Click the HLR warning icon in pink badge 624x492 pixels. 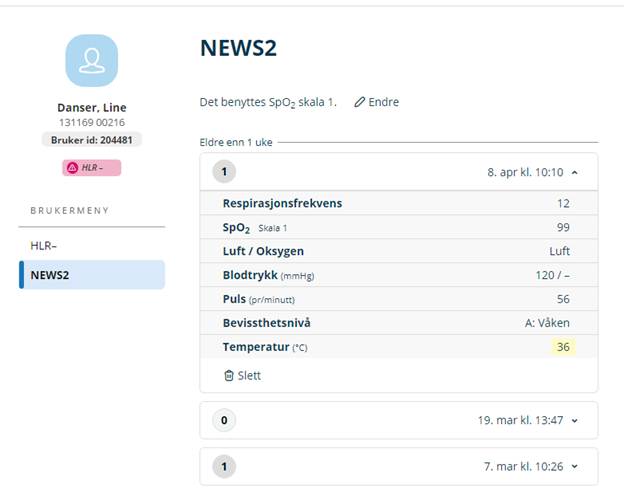pyautogui.click(x=73, y=168)
